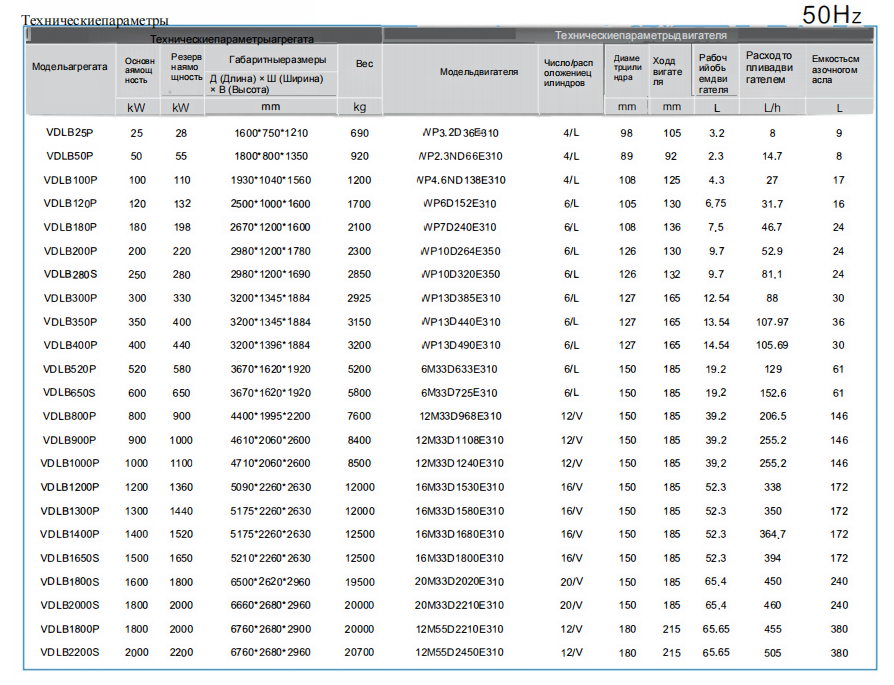Image resolution: width=894 pixels, height=685 pixels.
Task: Click engine model '12M33D968E310'
Action: point(460,416)
